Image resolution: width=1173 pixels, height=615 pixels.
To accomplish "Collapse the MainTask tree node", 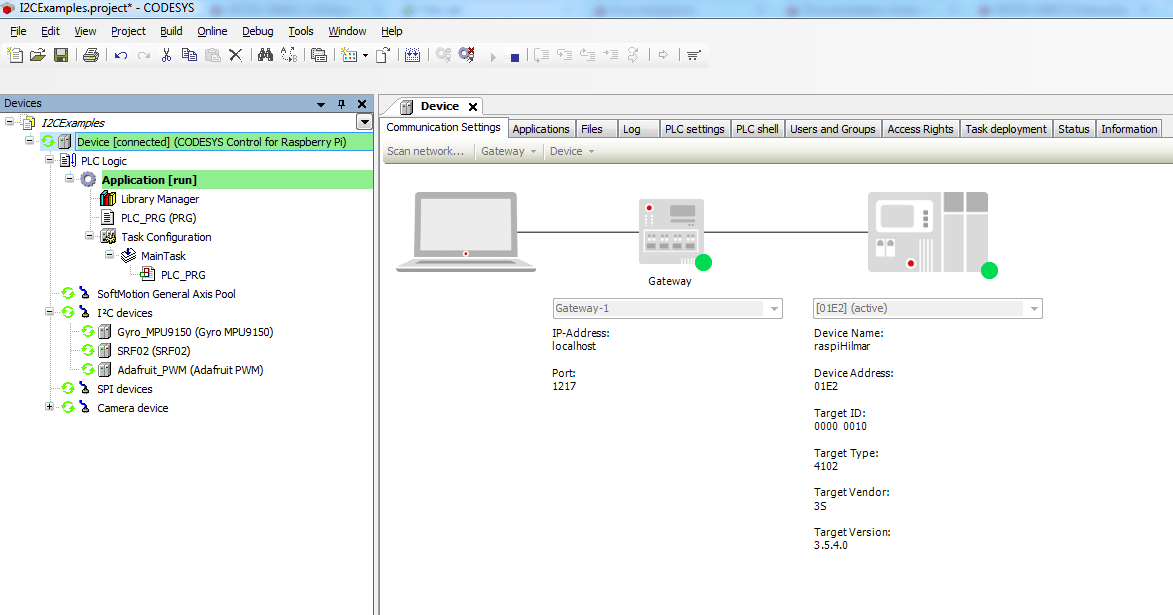I will pos(109,255).
